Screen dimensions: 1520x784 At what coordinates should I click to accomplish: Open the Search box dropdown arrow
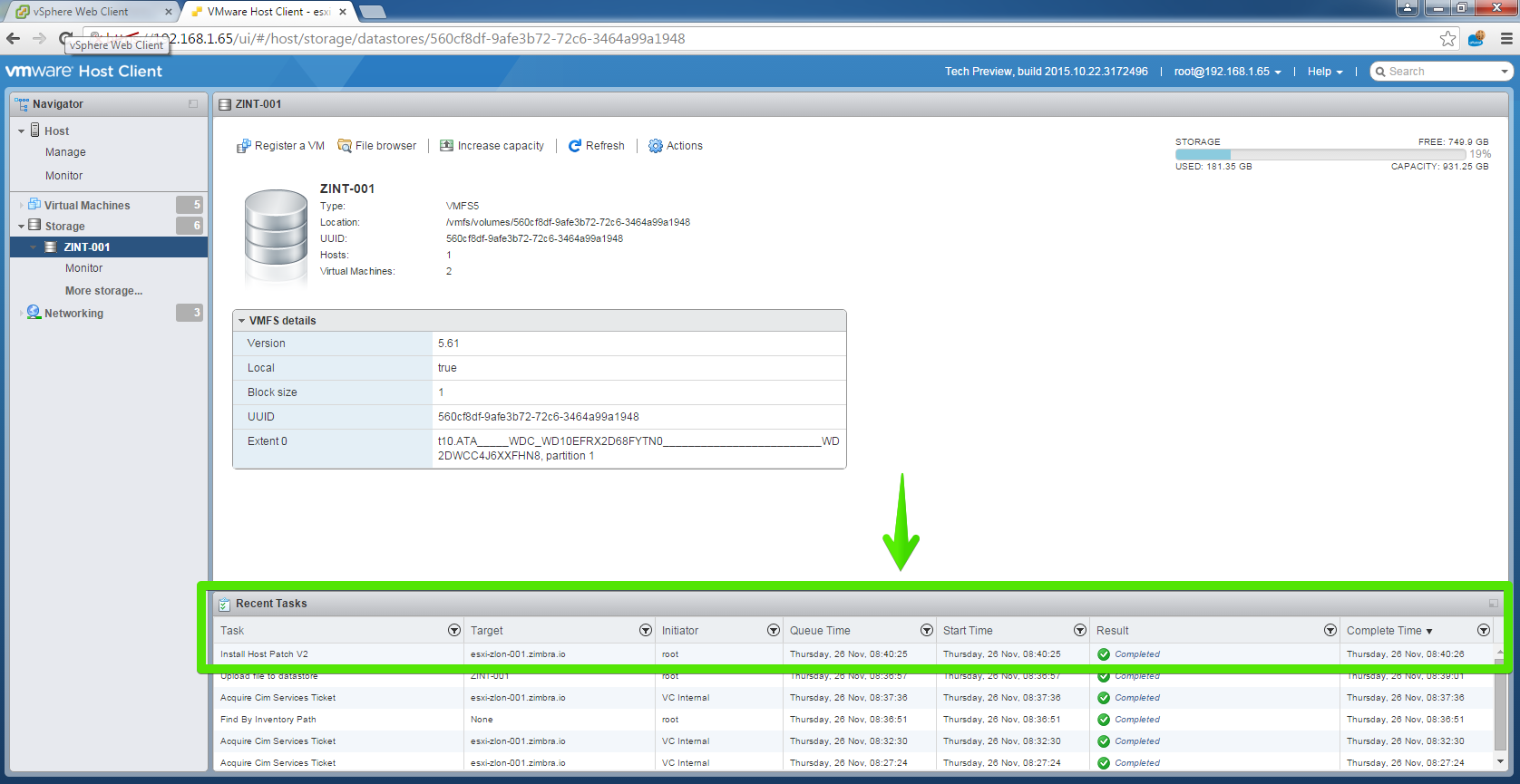point(1505,72)
